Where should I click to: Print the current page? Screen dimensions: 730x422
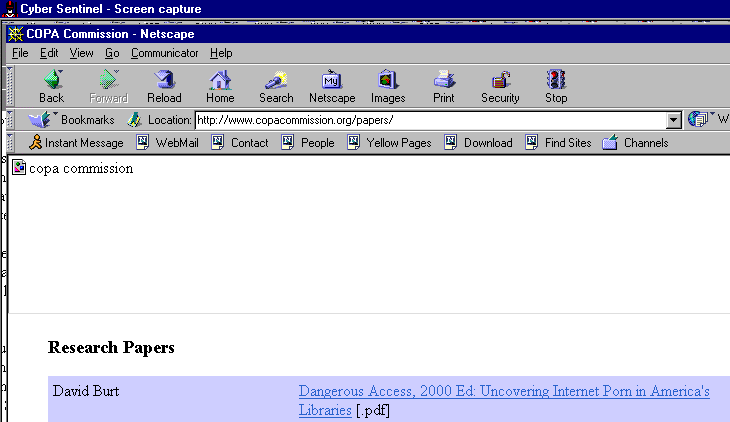444,87
